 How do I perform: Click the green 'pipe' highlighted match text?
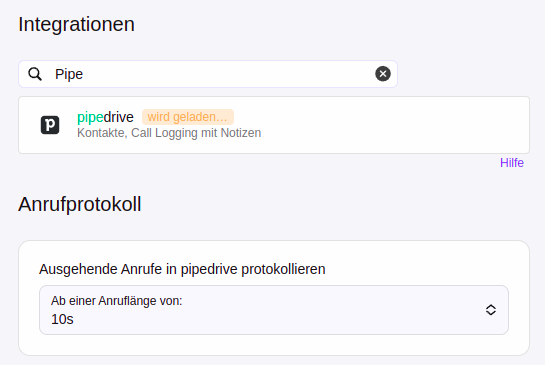pyautogui.click(x=90, y=117)
